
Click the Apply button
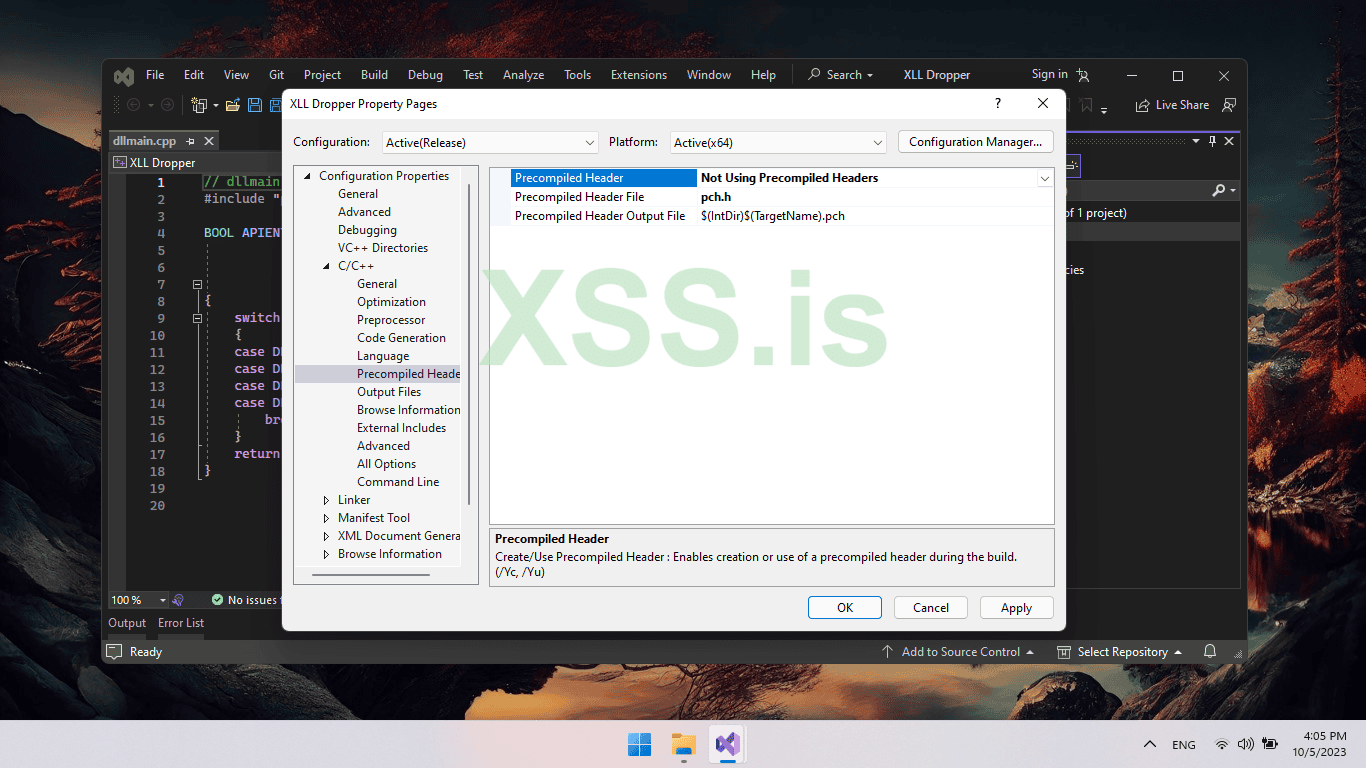pos(1017,607)
